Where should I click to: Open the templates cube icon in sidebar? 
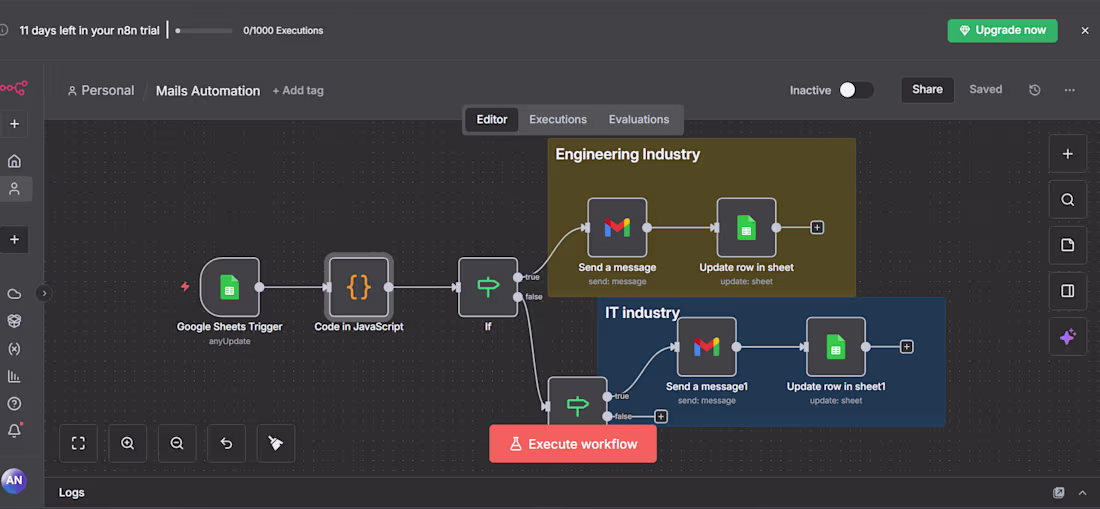point(14,320)
